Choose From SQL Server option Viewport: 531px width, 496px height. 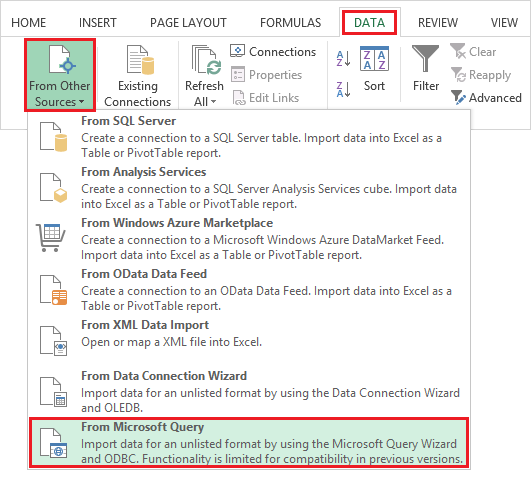point(249,137)
